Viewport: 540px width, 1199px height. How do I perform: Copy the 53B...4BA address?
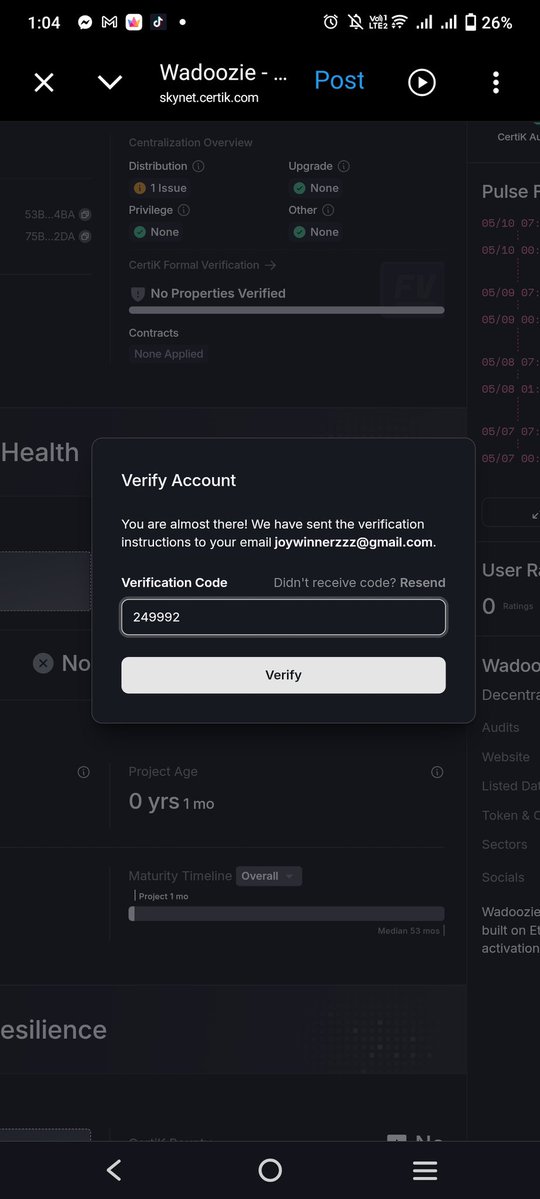(86, 214)
